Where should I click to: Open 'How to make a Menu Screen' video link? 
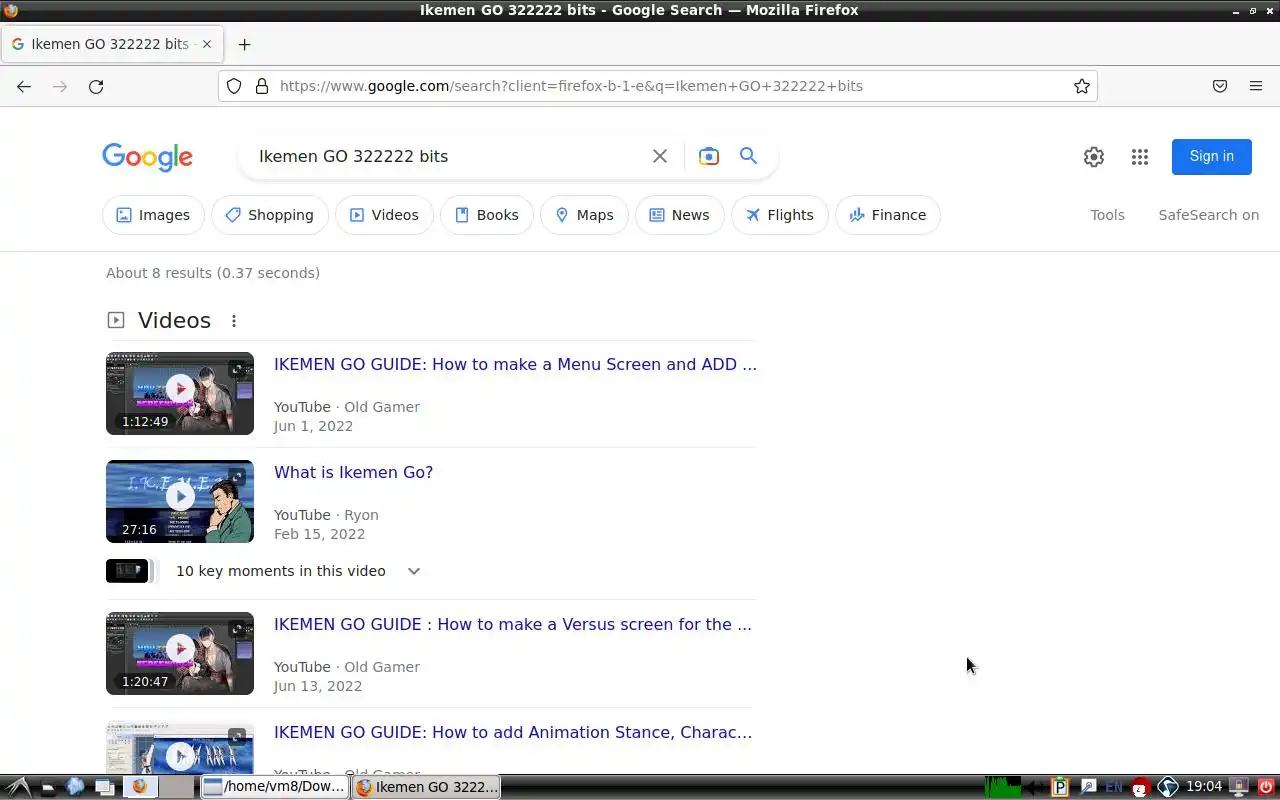(x=515, y=364)
